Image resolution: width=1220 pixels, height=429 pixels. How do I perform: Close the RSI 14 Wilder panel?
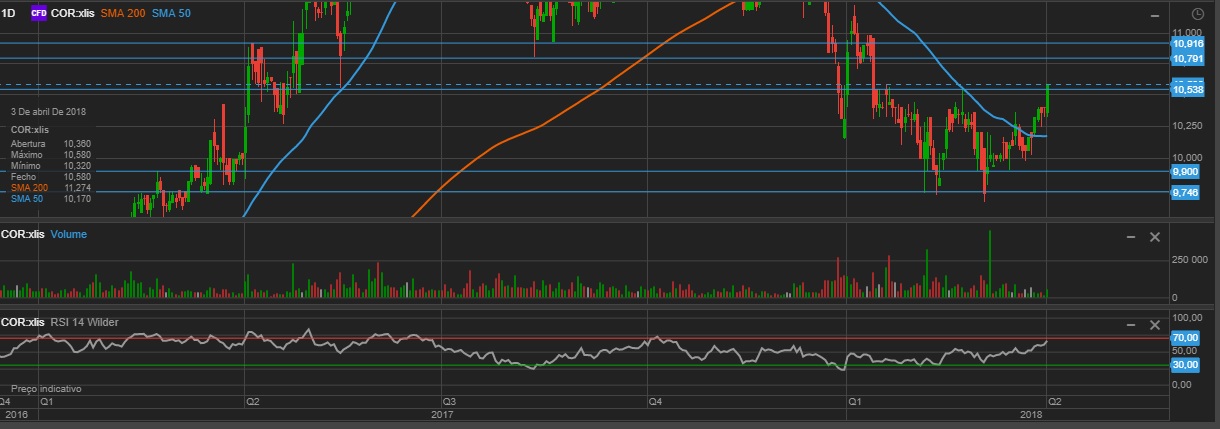(1154, 325)
